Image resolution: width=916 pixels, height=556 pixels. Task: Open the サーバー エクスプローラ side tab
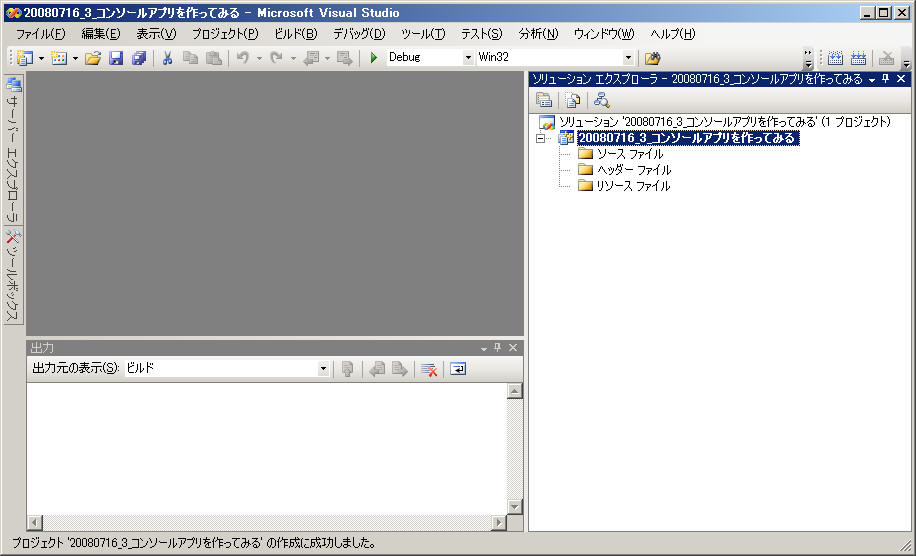click(x=13, y=150)
